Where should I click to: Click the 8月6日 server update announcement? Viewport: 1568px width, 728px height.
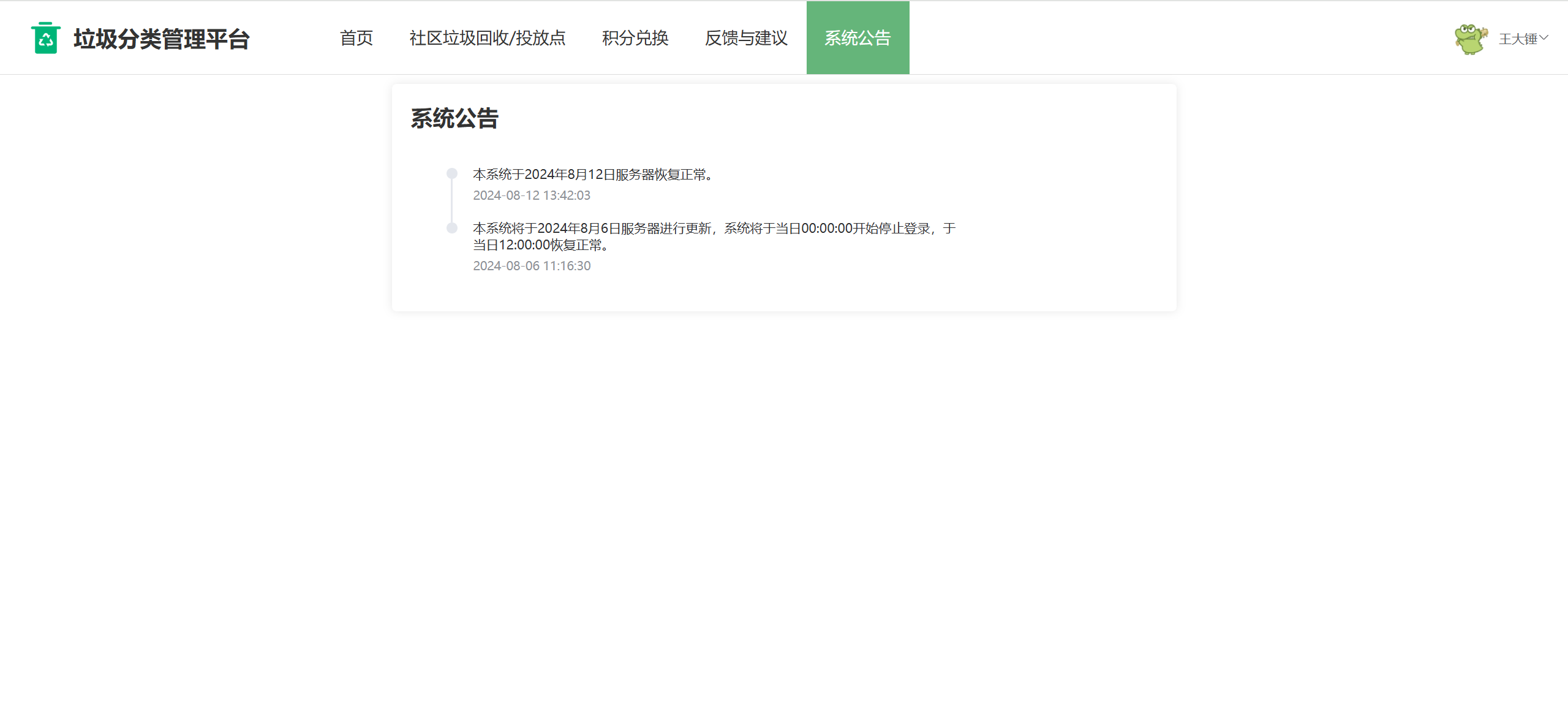tap(714, 229)
